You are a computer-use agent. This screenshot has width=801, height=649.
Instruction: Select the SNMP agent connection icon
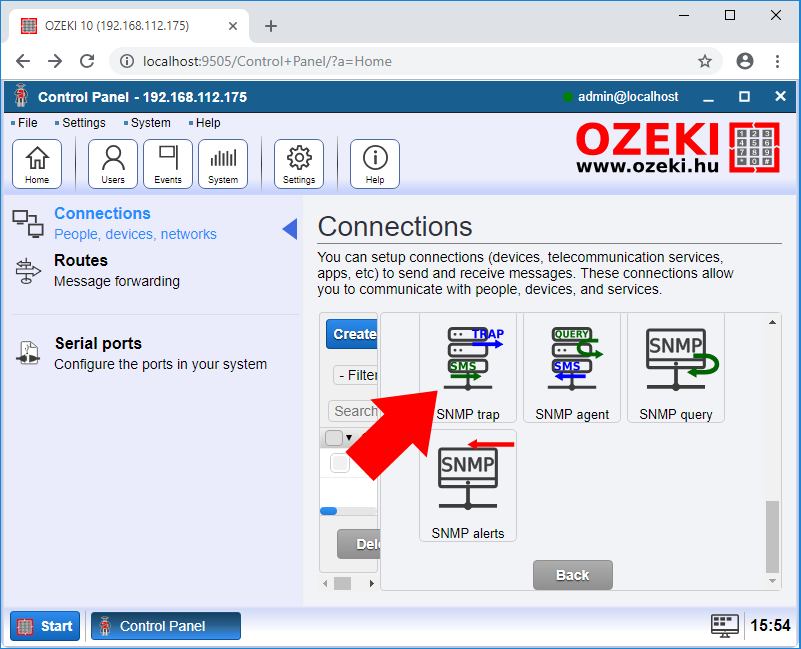point(571,367)
